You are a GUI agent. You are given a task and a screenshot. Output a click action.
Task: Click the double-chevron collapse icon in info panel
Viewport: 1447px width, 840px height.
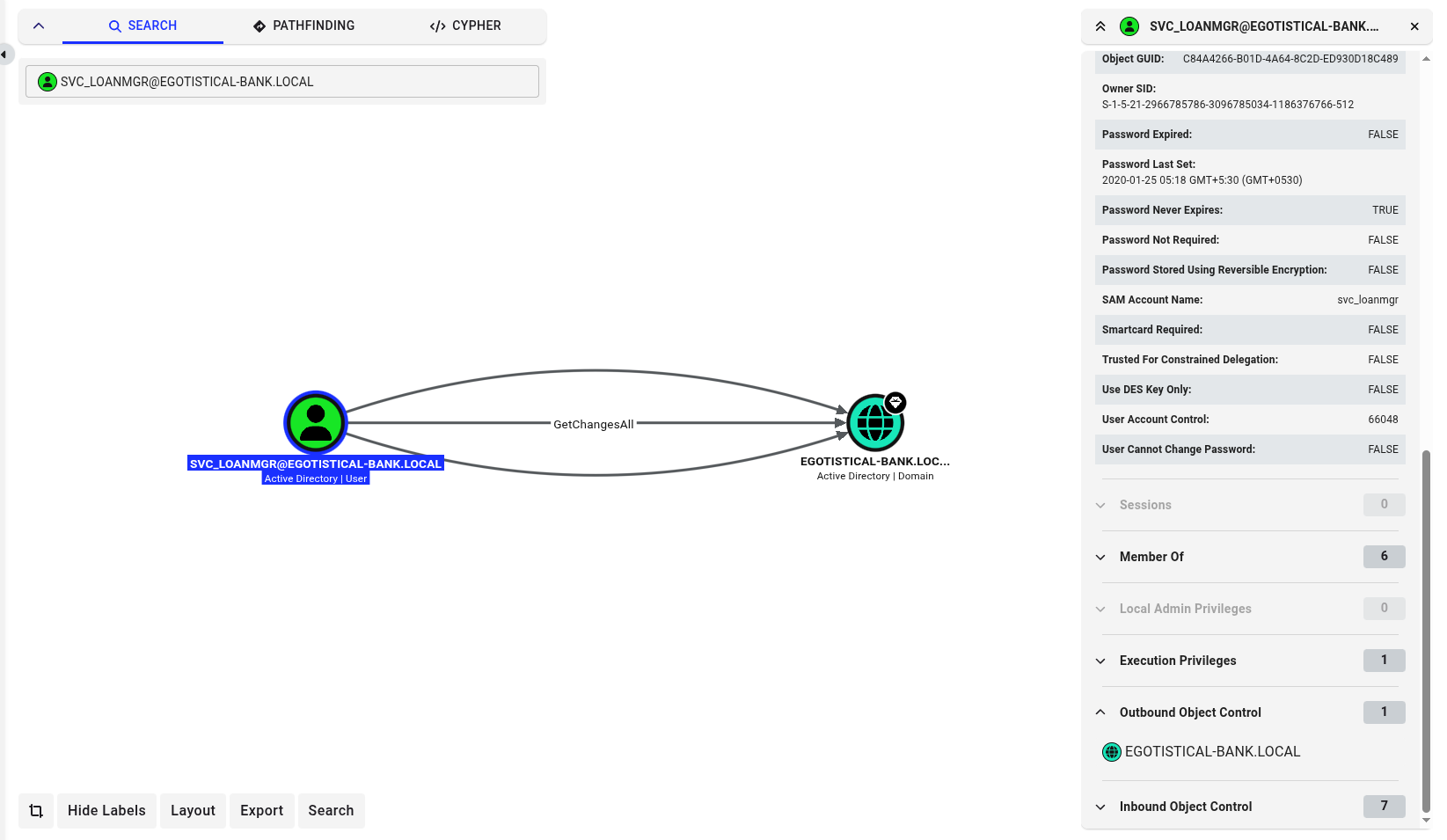click(x=1100, y=26)
